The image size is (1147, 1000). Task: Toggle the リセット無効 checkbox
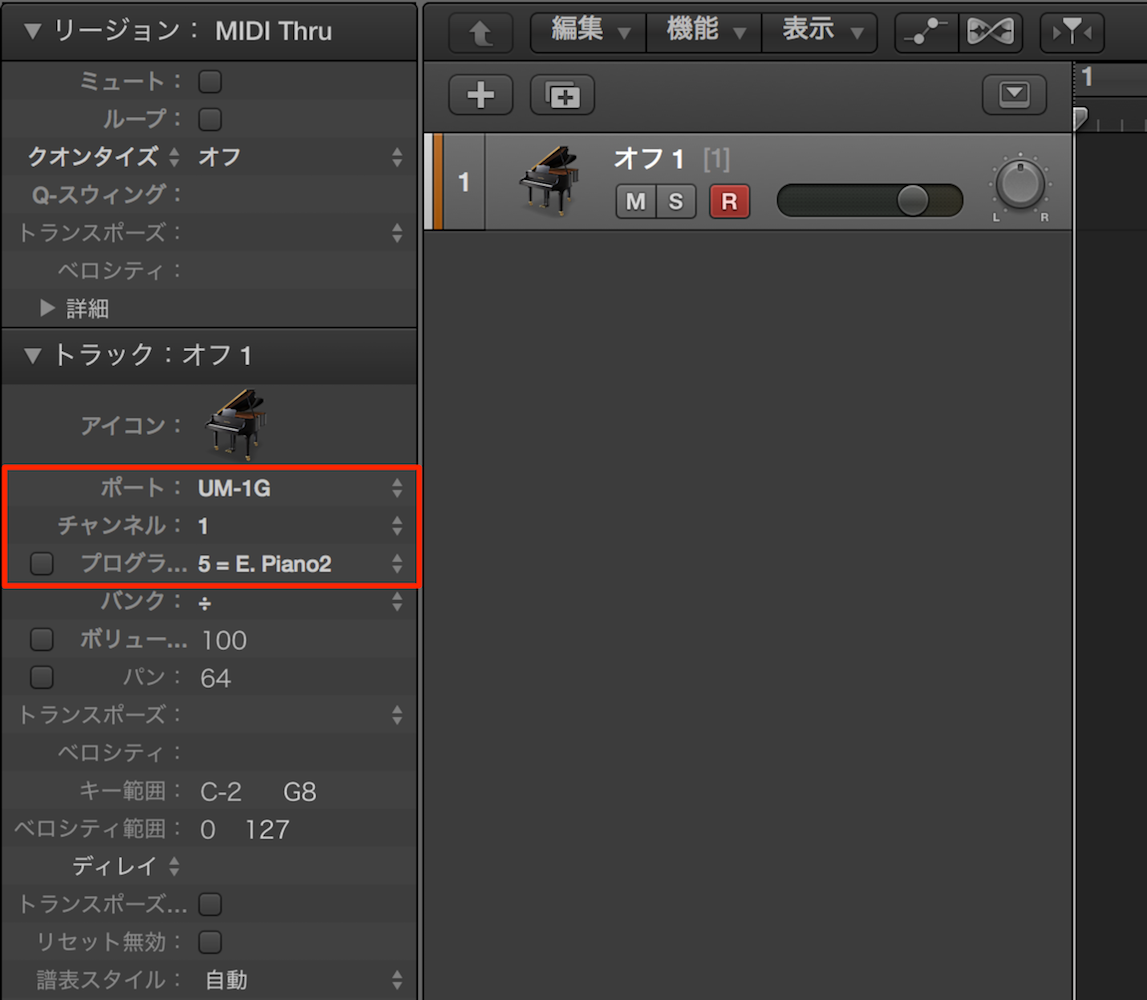(210, 941)
